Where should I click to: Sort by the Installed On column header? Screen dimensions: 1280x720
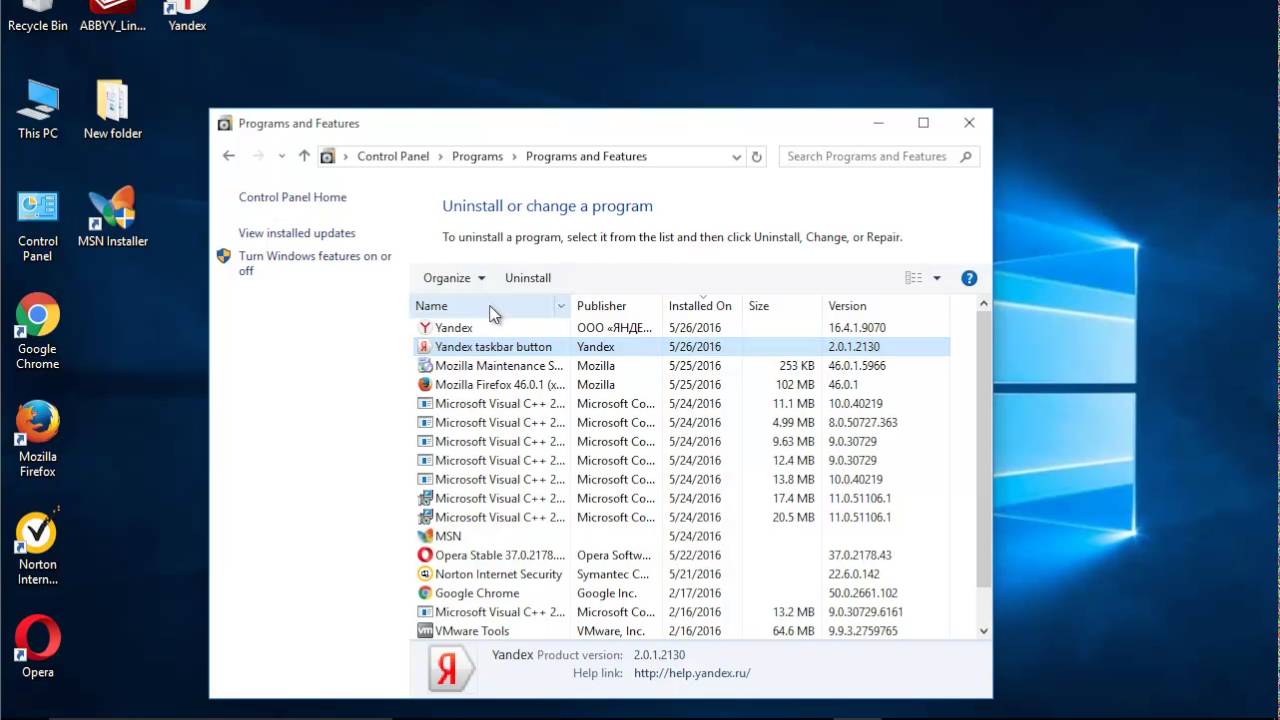tap(701, 306)
